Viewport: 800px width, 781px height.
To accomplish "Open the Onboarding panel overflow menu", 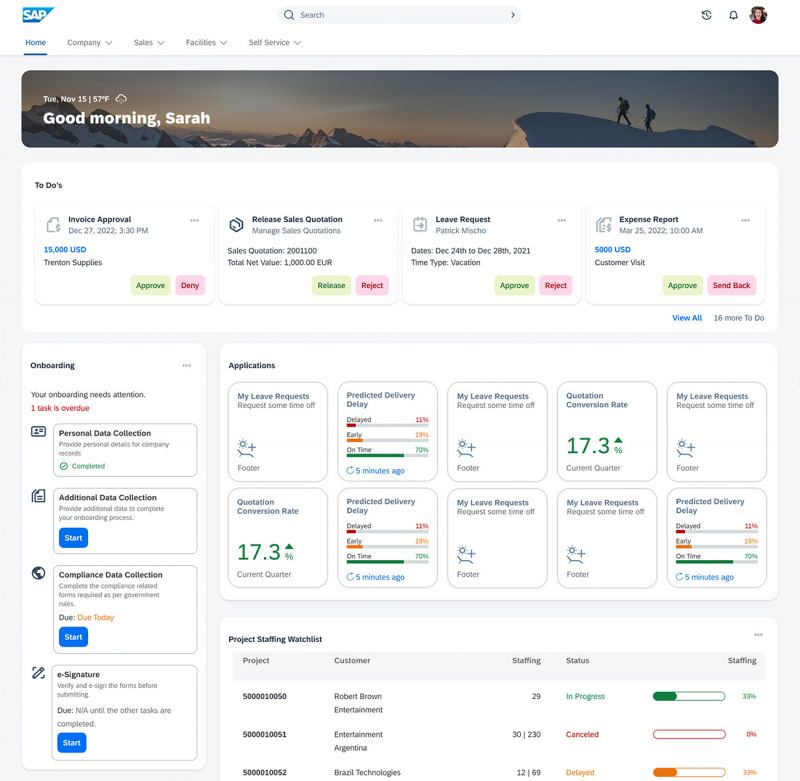I will click(x=186, y=366).
